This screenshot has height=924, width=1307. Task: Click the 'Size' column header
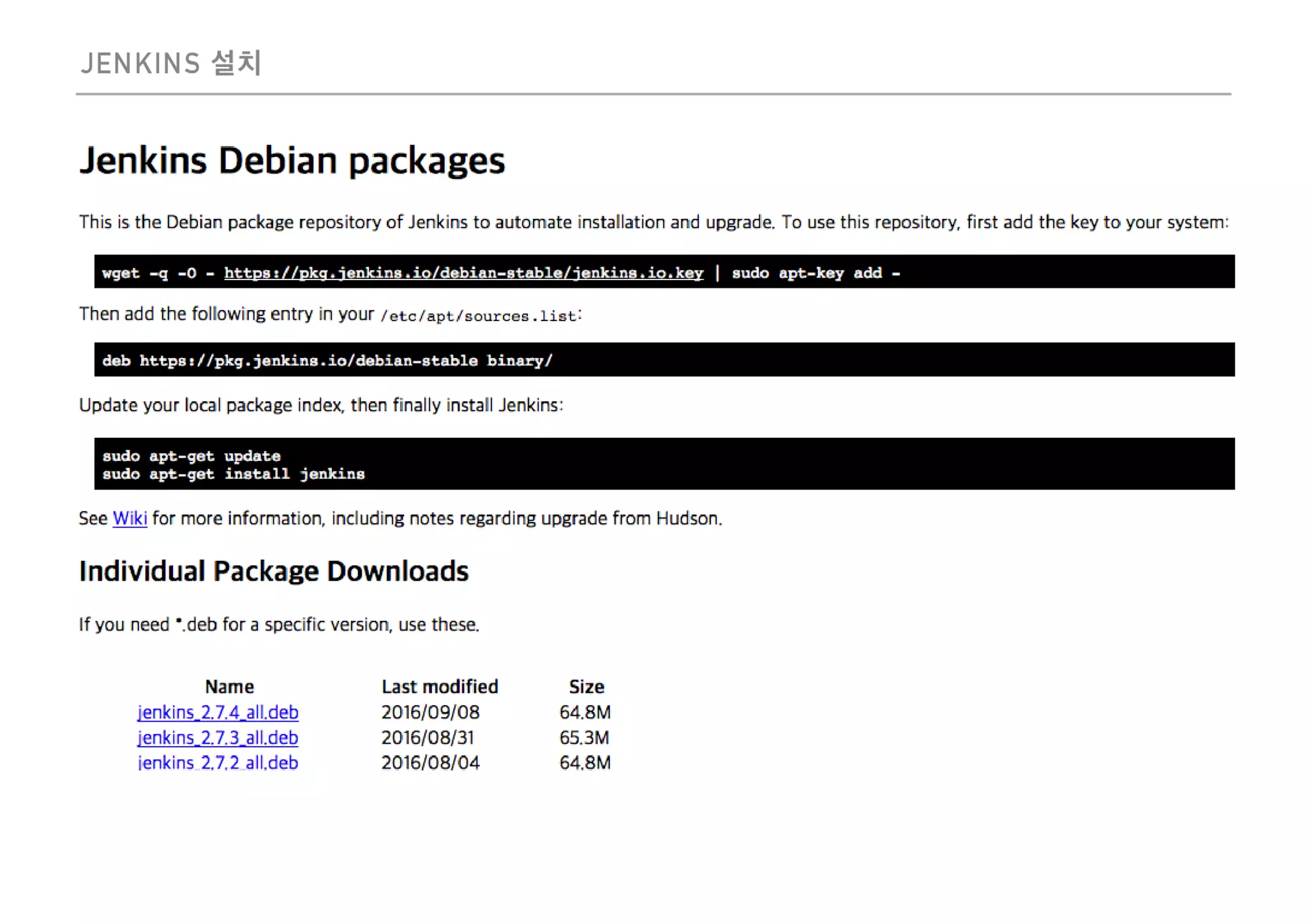click(586, 687)
